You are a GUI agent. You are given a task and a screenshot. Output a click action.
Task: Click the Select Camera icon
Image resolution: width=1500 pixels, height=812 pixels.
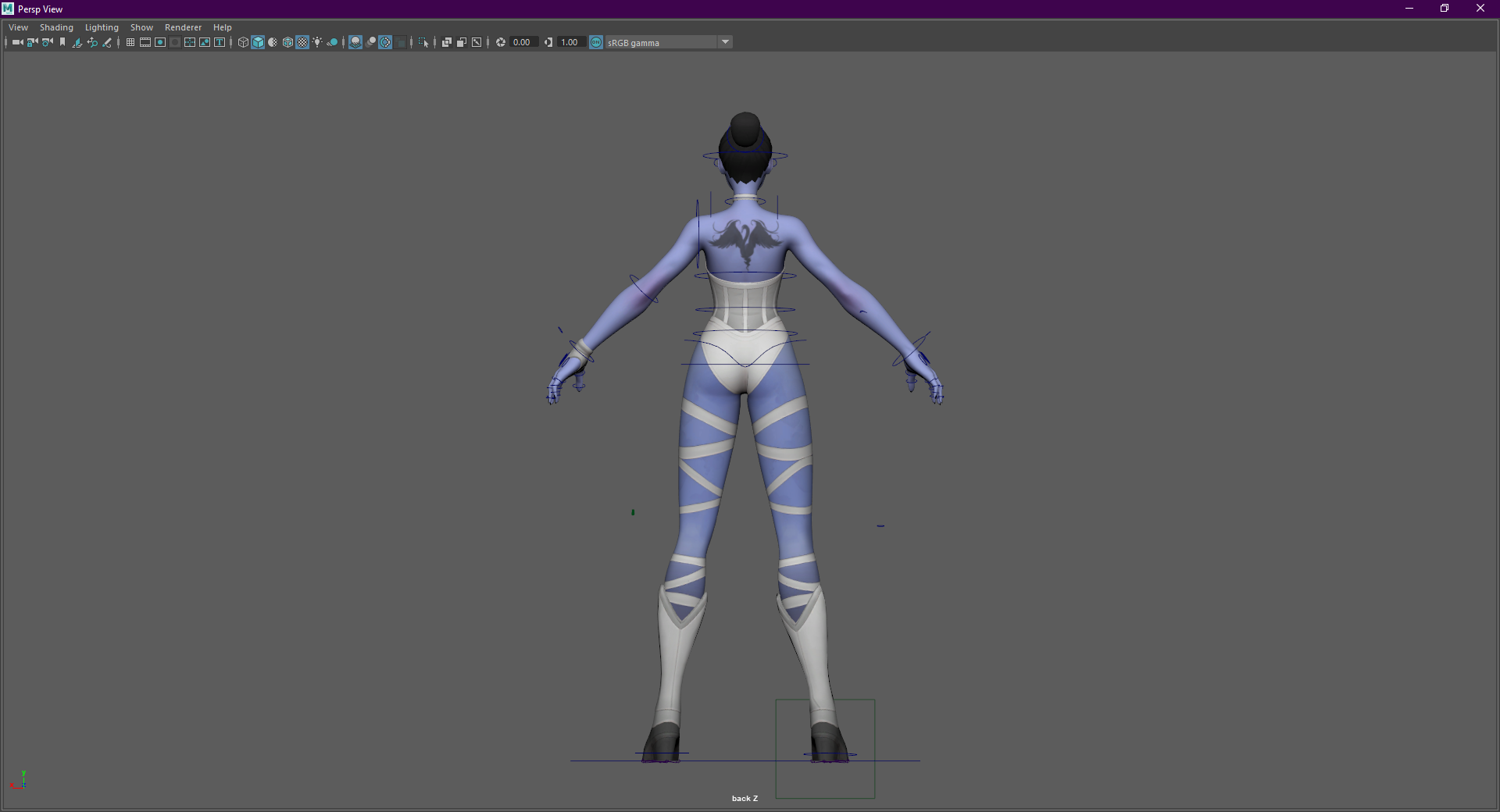tap(17, 42)
